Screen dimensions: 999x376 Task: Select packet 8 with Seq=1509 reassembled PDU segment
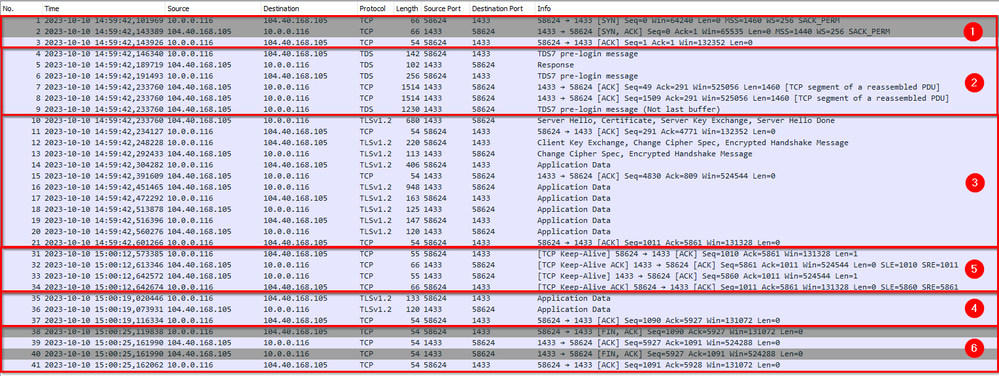tap(500, 98)
